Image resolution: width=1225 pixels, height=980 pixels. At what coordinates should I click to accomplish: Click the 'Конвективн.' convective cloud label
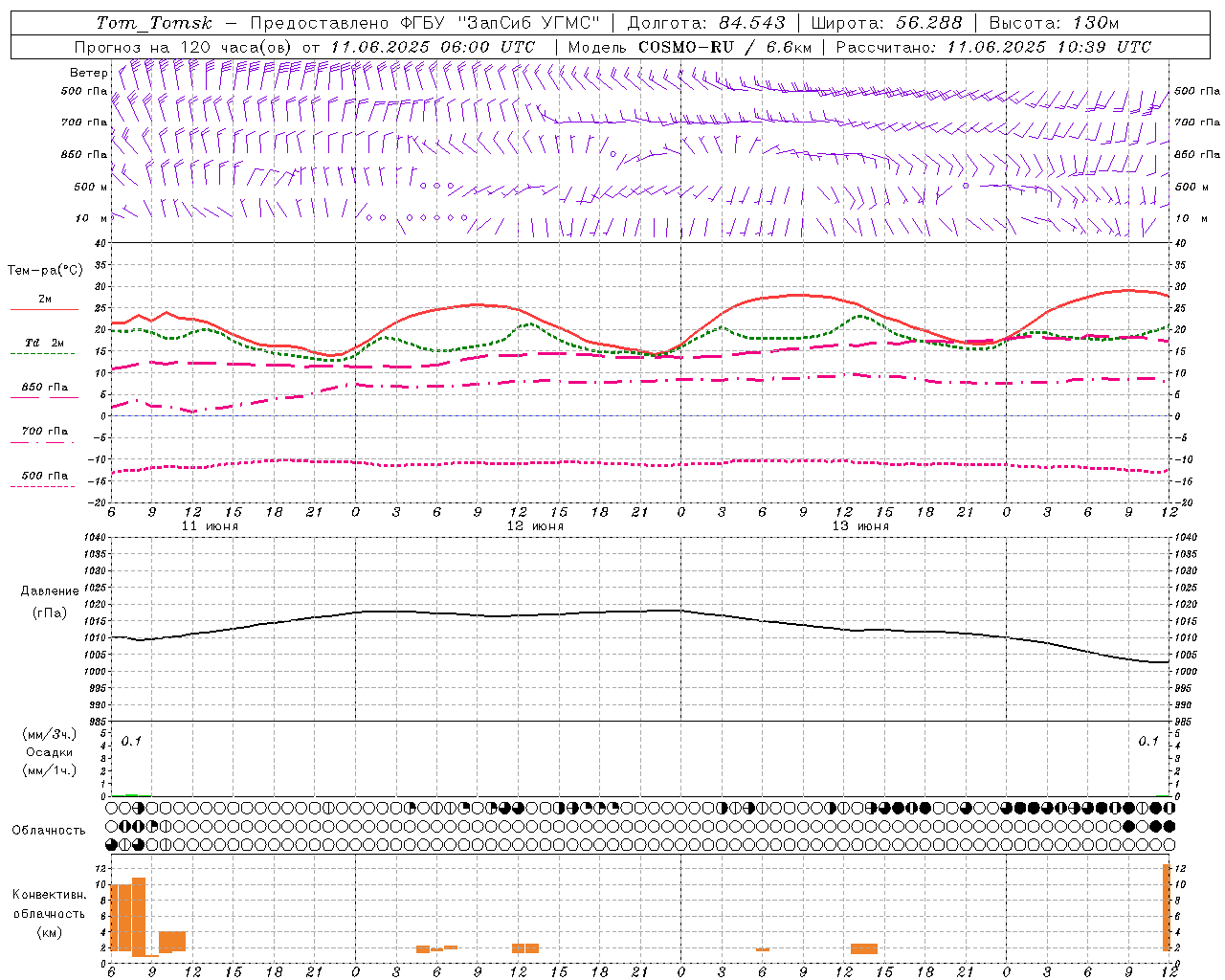coord(50,895)
